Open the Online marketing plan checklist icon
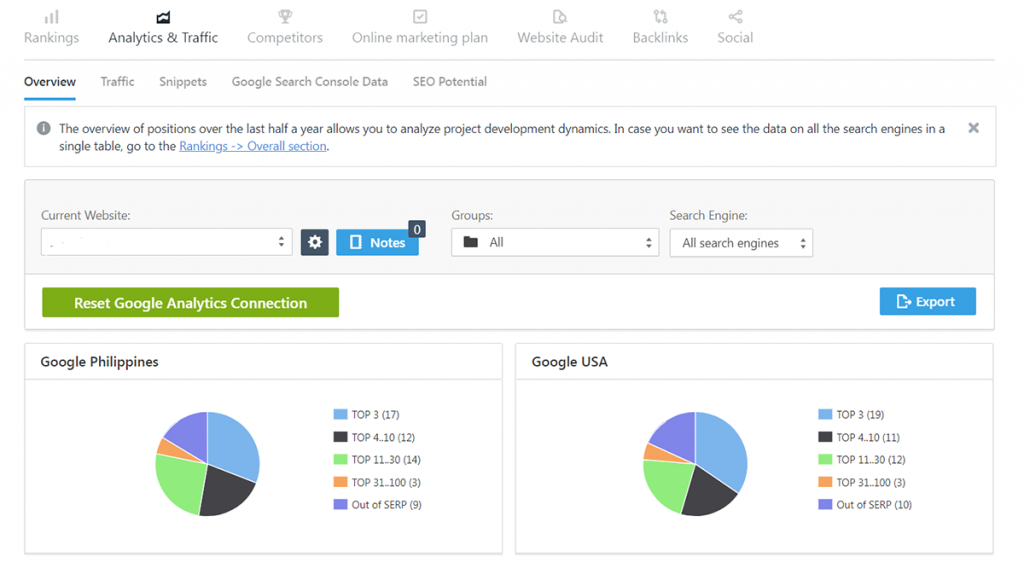Viewport: 1024px width, 568px height. tap(420, 17)
